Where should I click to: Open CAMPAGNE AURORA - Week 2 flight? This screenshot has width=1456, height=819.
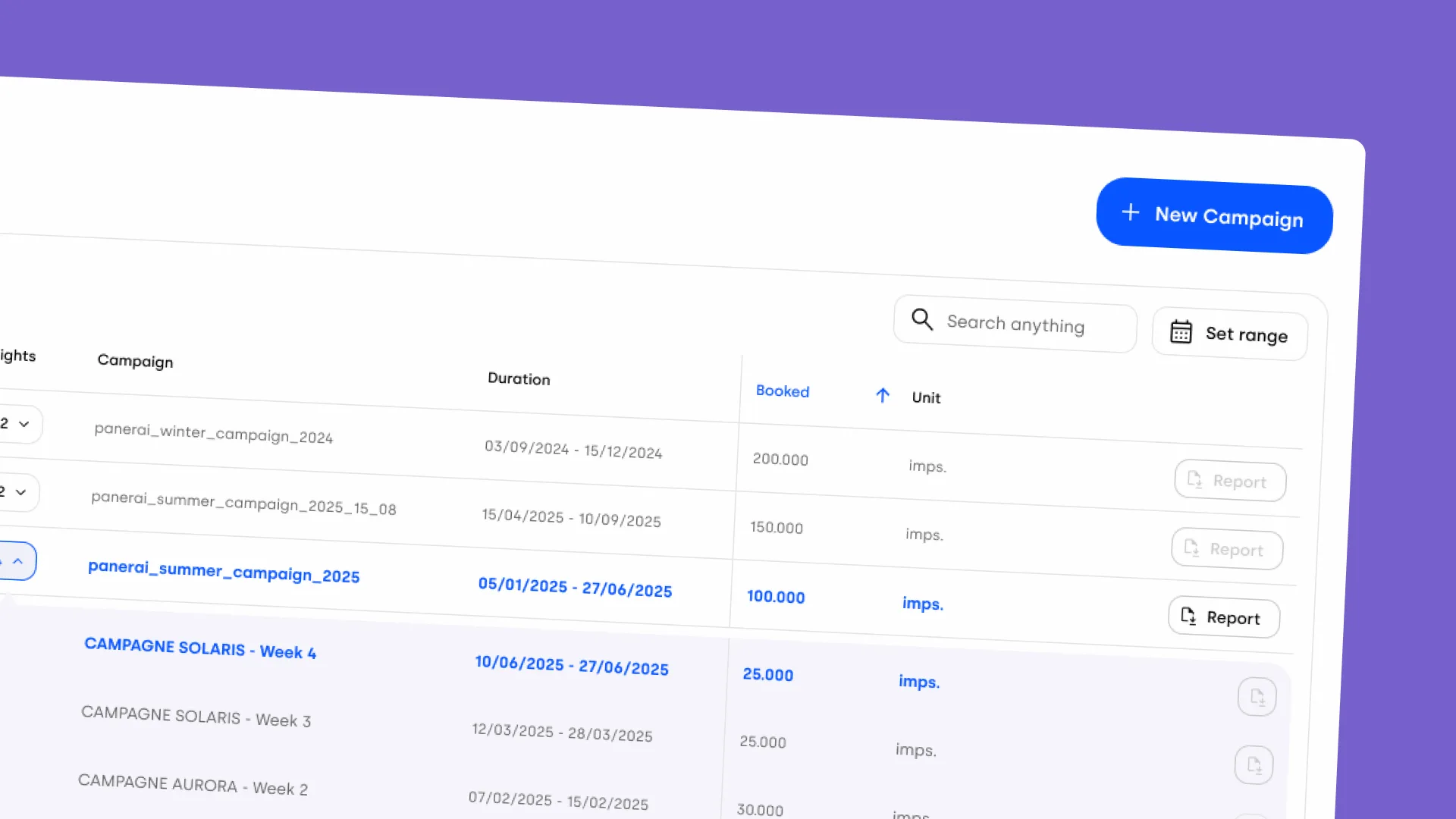tap(193, 785)
